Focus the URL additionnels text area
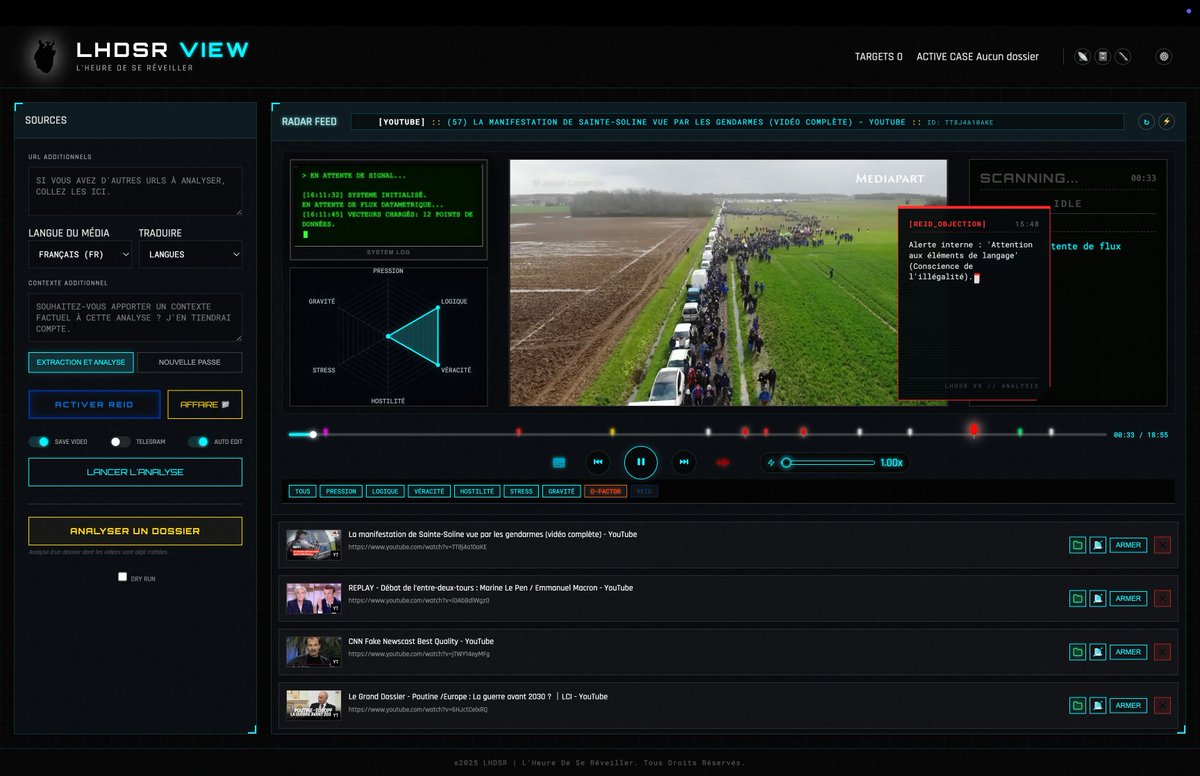The height and width of the screenshot is (776, 1200). pos(135,191)
